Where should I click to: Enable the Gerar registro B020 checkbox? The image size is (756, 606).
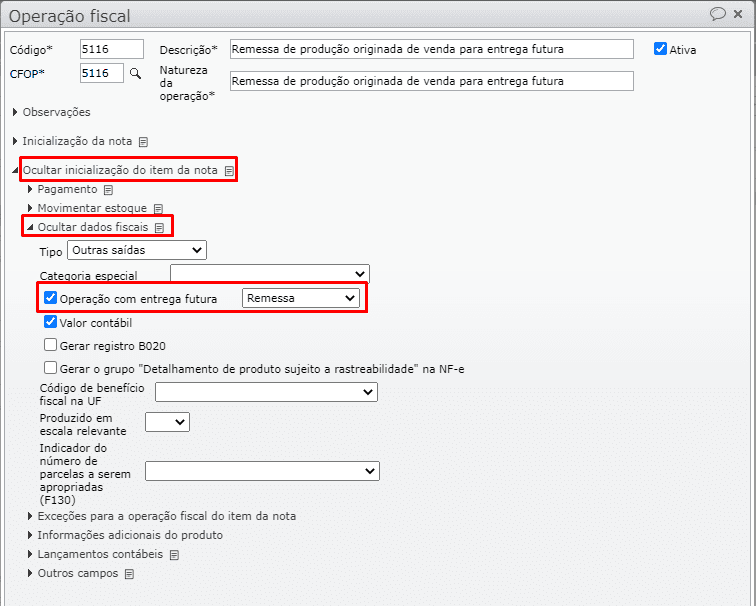tap(51, 345)
